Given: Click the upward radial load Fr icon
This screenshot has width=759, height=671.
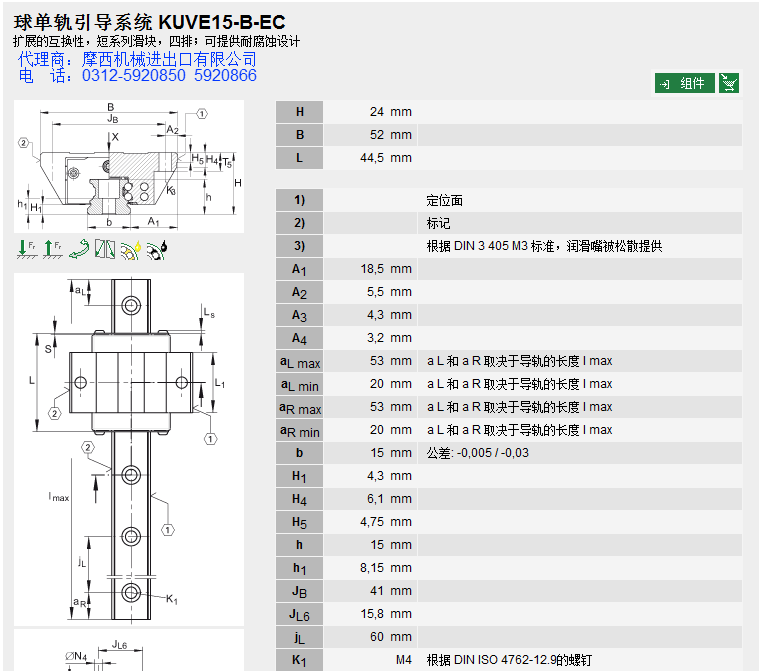Looking at the screenshot, I should 50,249.
